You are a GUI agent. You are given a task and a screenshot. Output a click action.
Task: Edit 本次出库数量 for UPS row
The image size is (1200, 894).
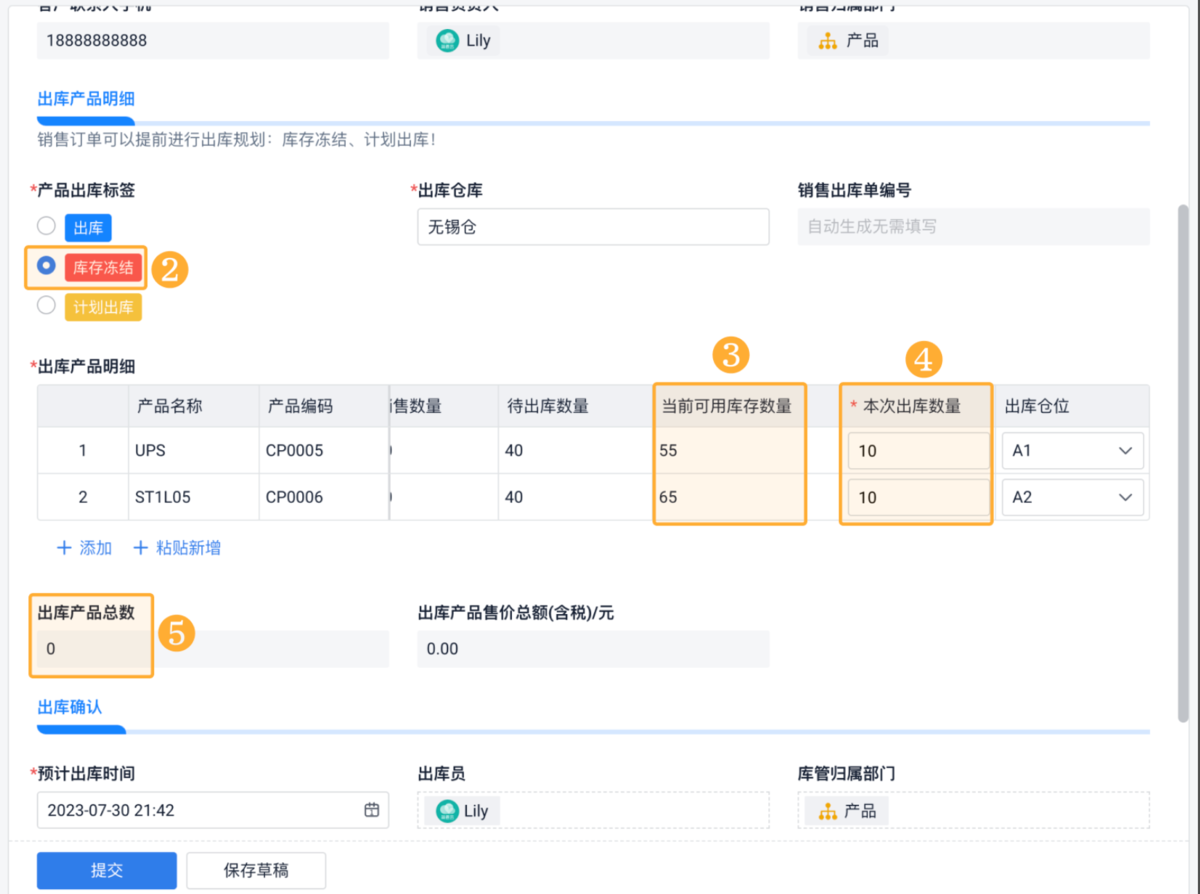919,451
